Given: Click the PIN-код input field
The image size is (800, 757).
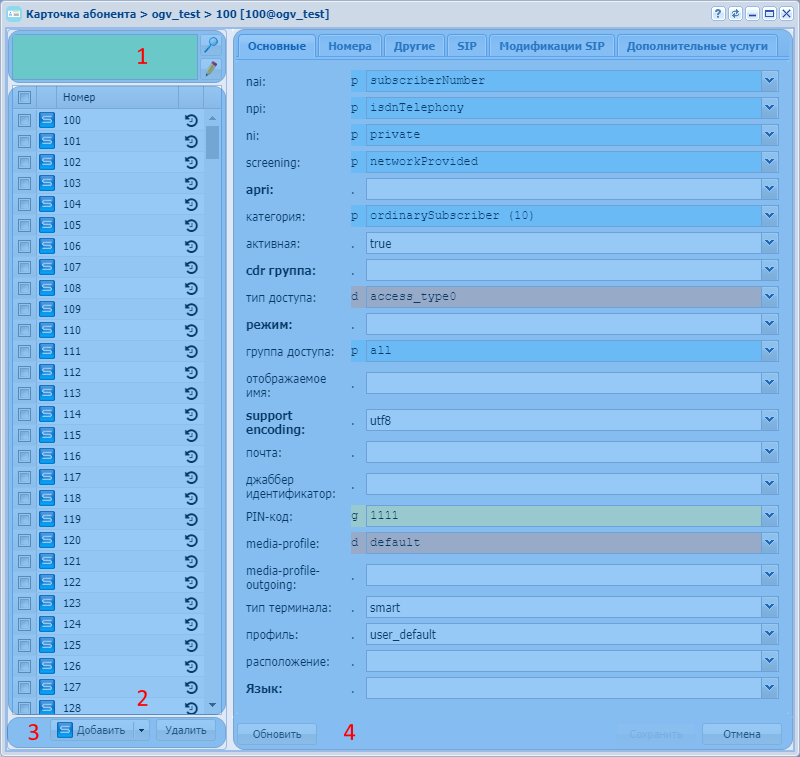Looking at the screenshot, I should [x=562, y=516].
